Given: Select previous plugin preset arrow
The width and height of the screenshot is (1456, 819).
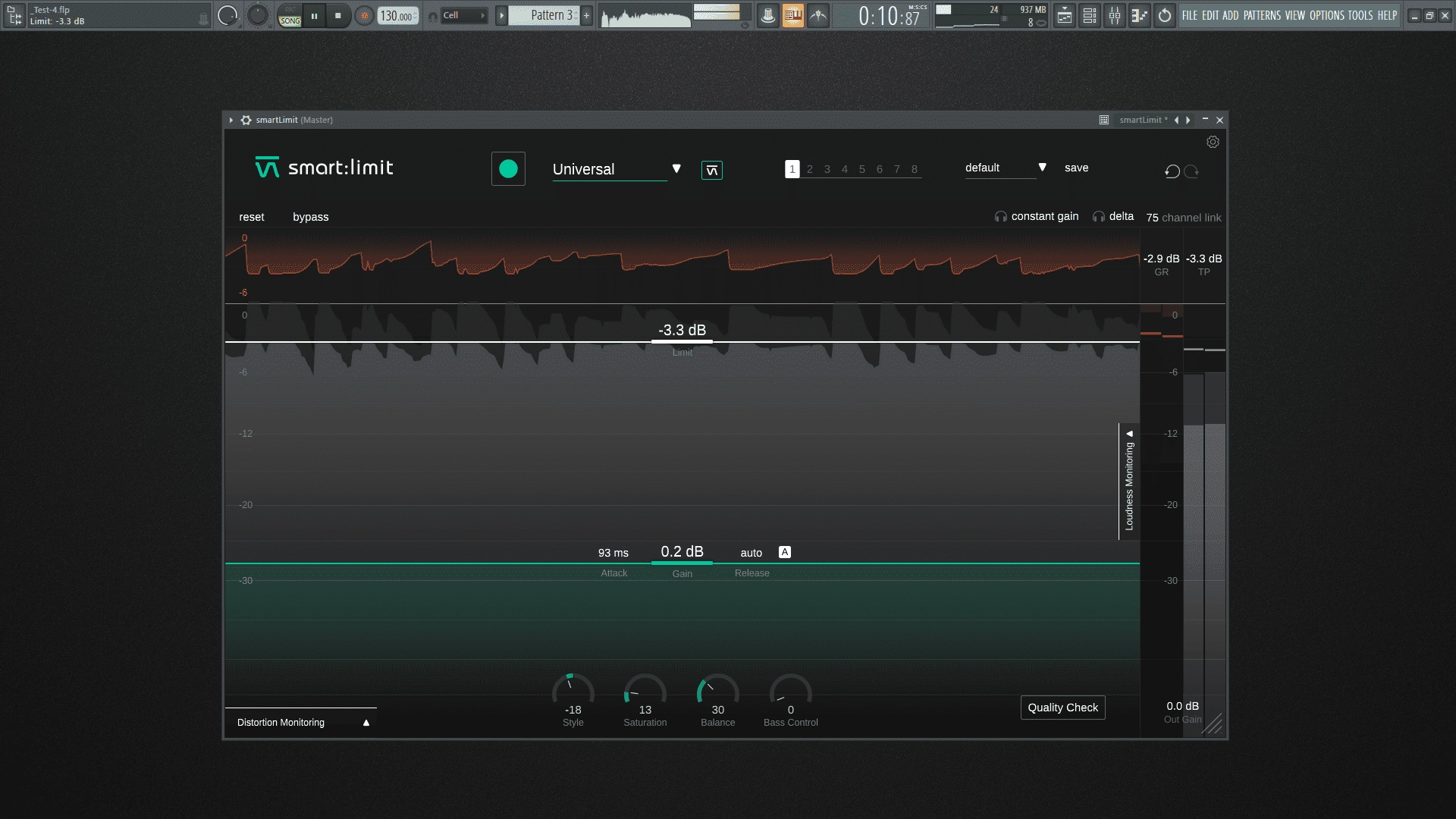Looking at the screenshot, I should click(1176, 120).
